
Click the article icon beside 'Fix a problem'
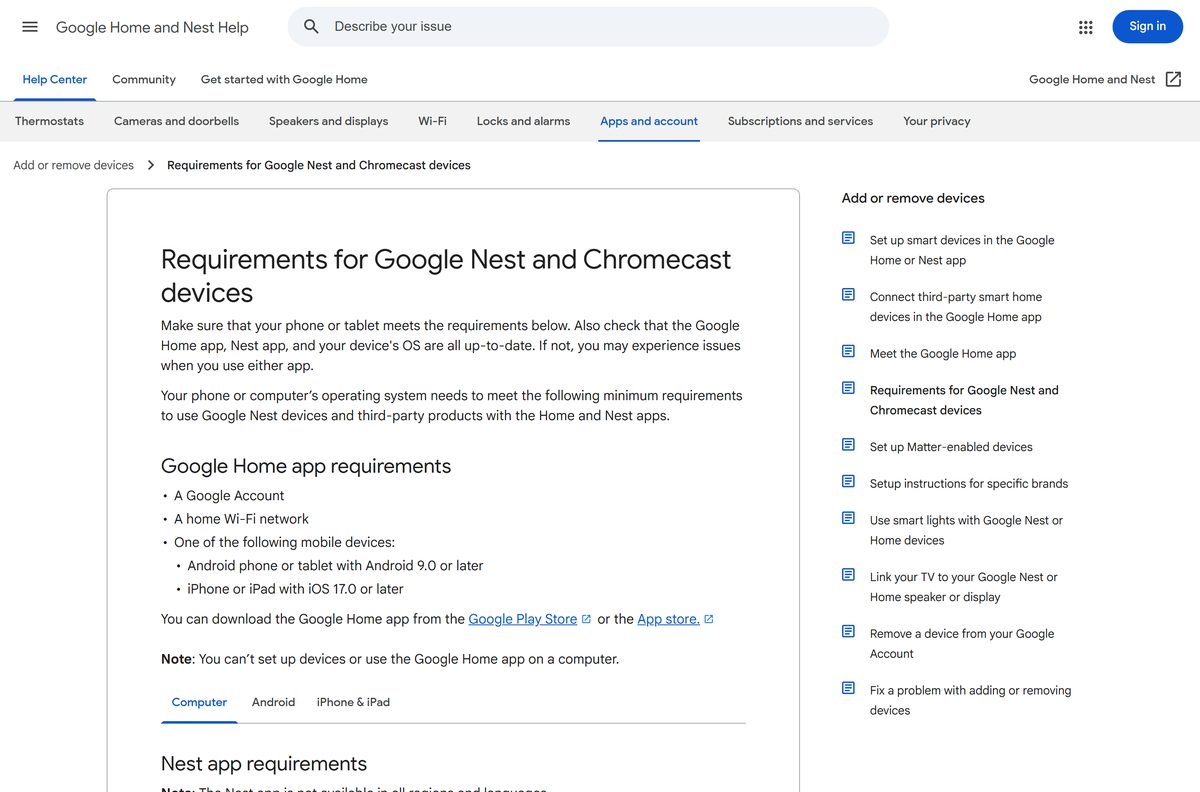[848, 688]
